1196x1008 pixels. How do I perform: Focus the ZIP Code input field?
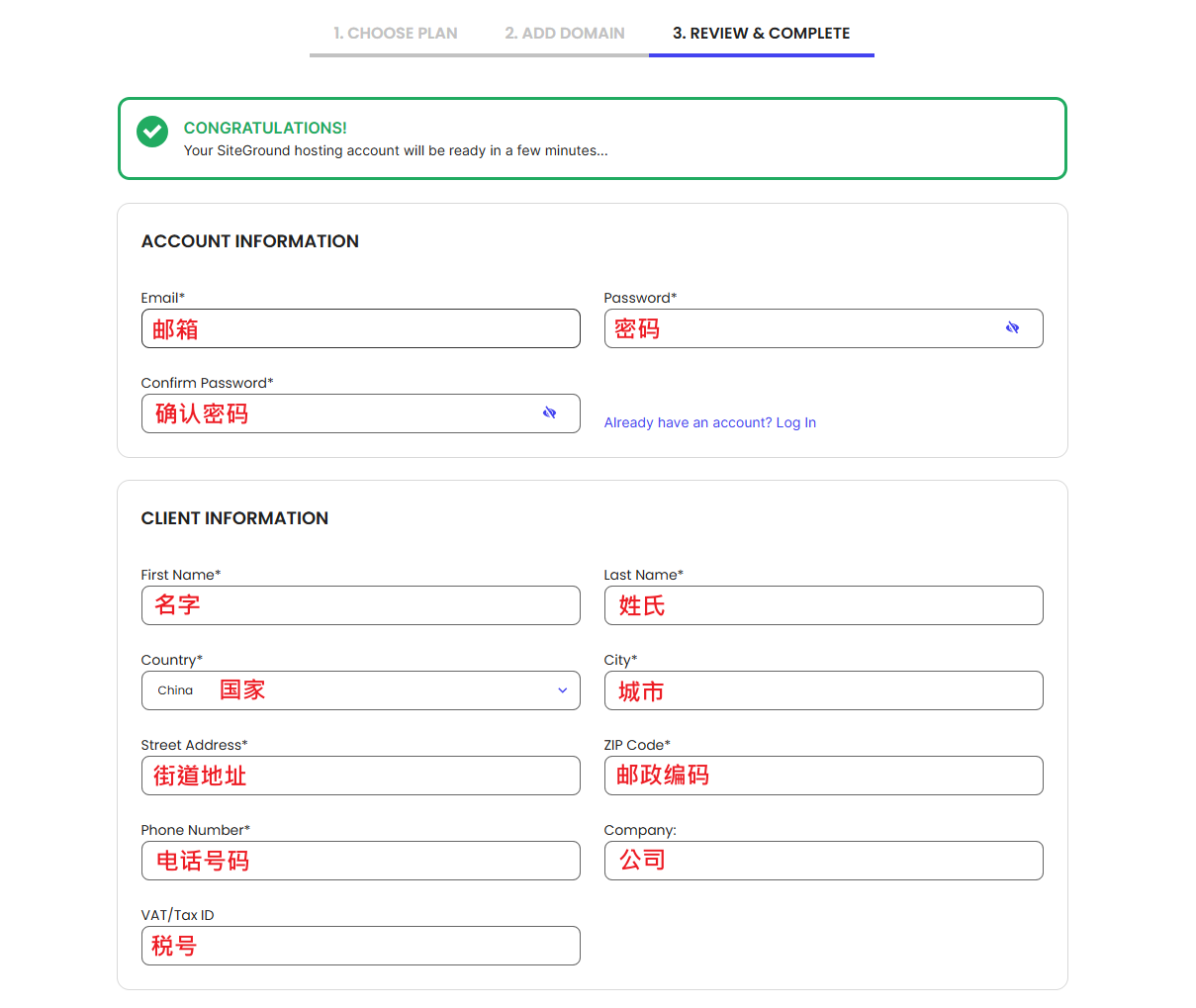tap(823, 776)
